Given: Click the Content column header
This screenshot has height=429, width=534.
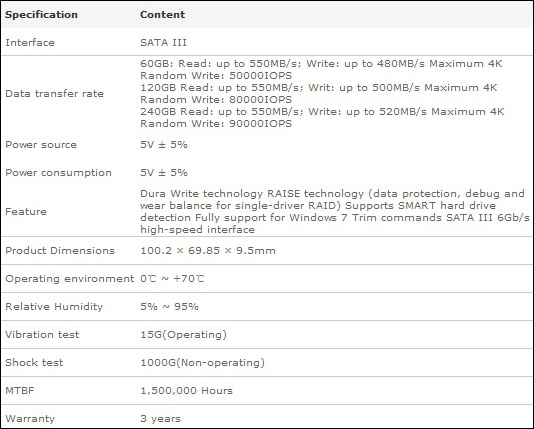Looking at the screenshot, I should coord(162,15).
